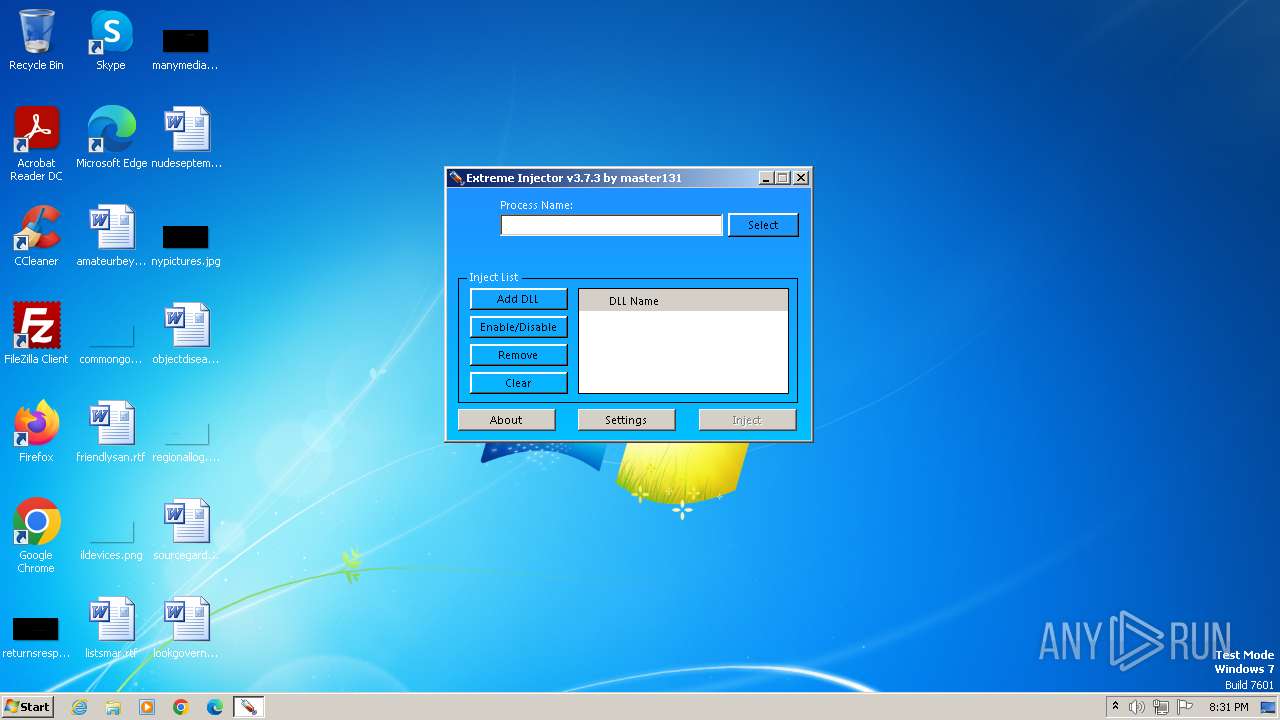Click Extreme Injector taskbar button
This screenshot has height=720, width=1280.
click(248, 707)
